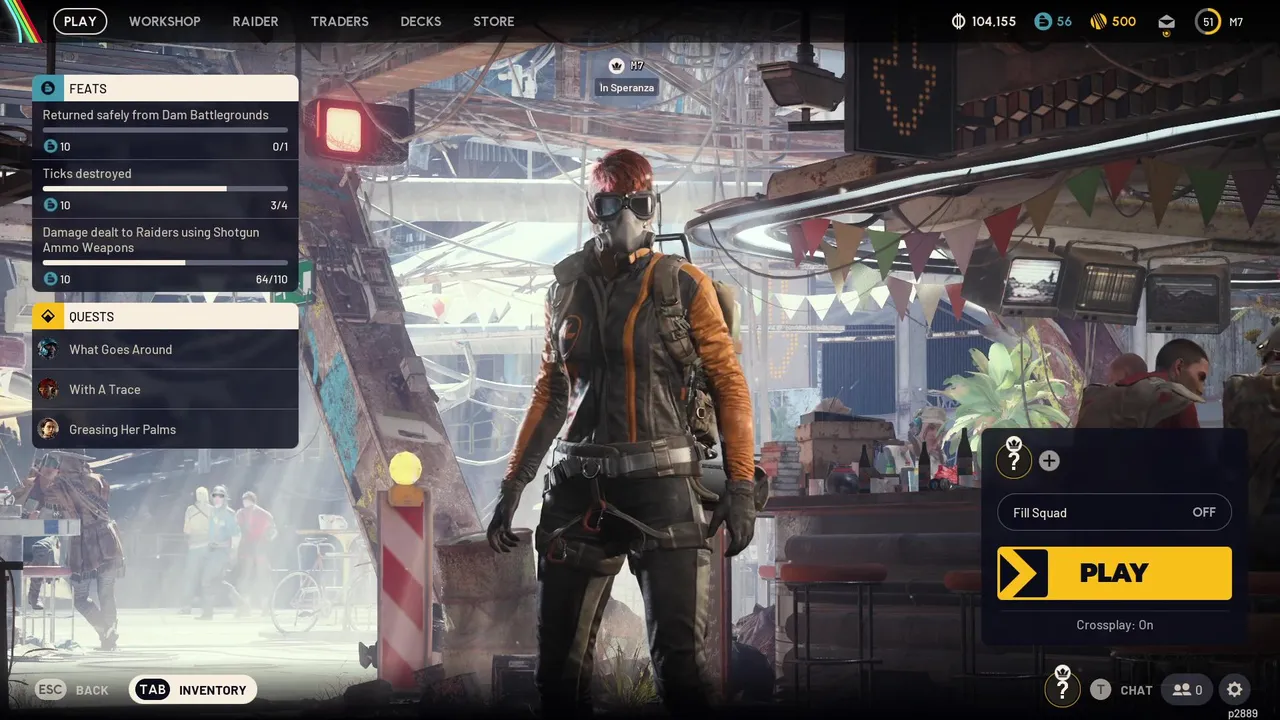This screenshot has height=720, width=1280.
Task: Click the 56 cred balance
Action: (1064, 21)
